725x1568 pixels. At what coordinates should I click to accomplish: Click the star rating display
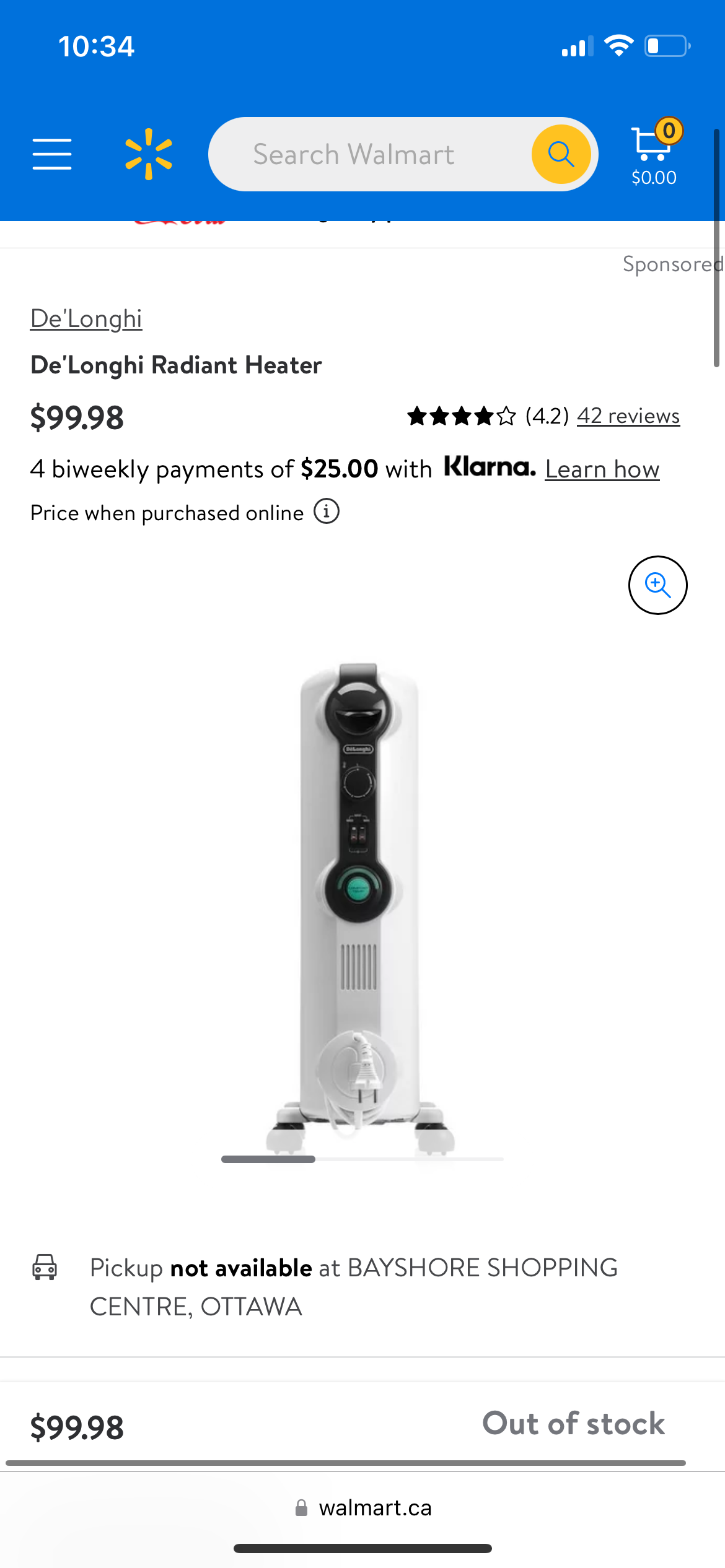pyautogui.click(x=462, y=416)
